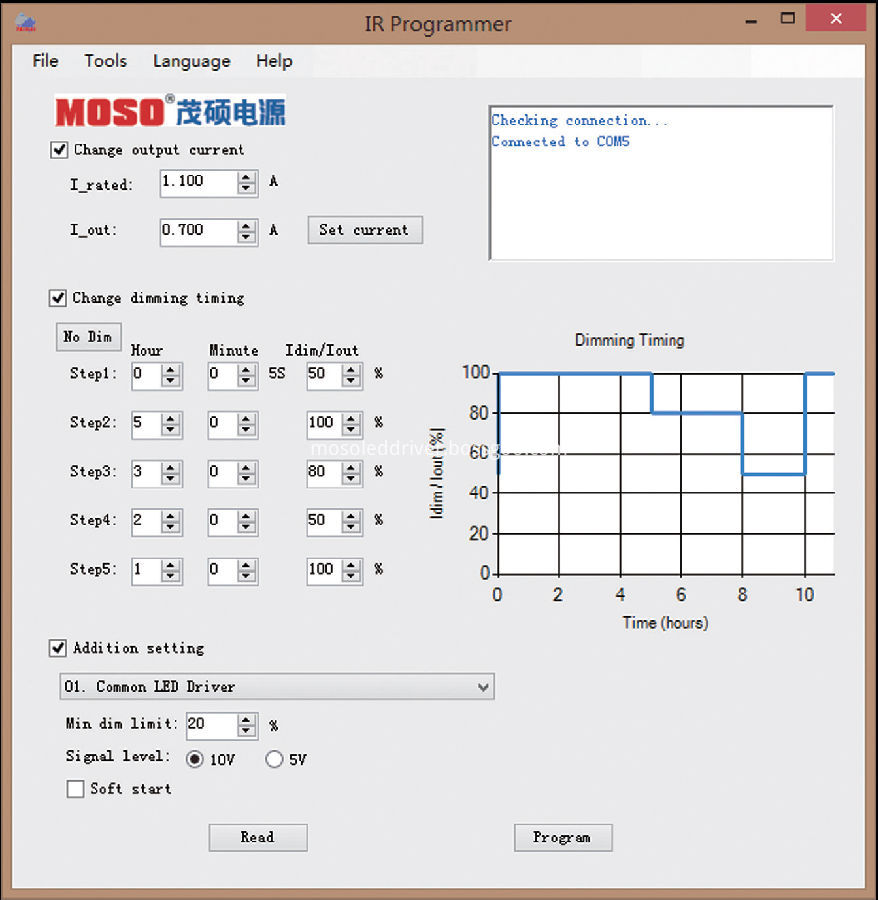Select 5V signal level radio button
878x900 pixels.
[x=274, y=759]
